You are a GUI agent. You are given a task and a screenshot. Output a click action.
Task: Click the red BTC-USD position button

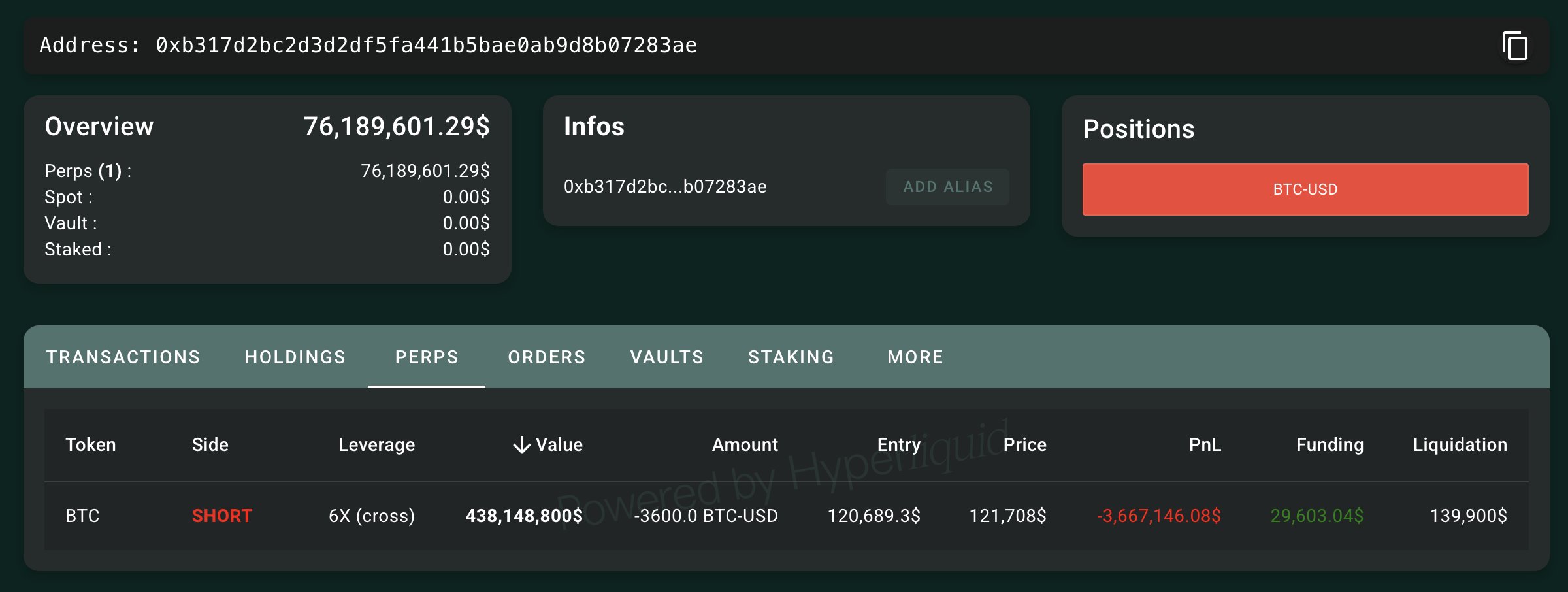point(1305,189)
